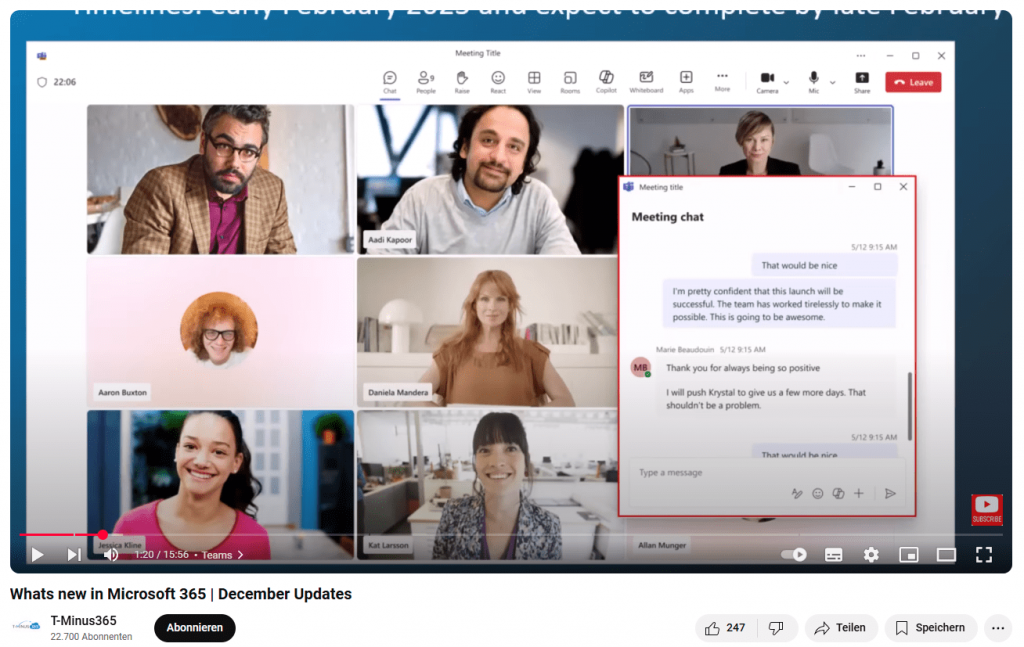The width and height of the screenshot is (1024, 647).
Task: Click the 'That would be nice' message
Action: 824,265
